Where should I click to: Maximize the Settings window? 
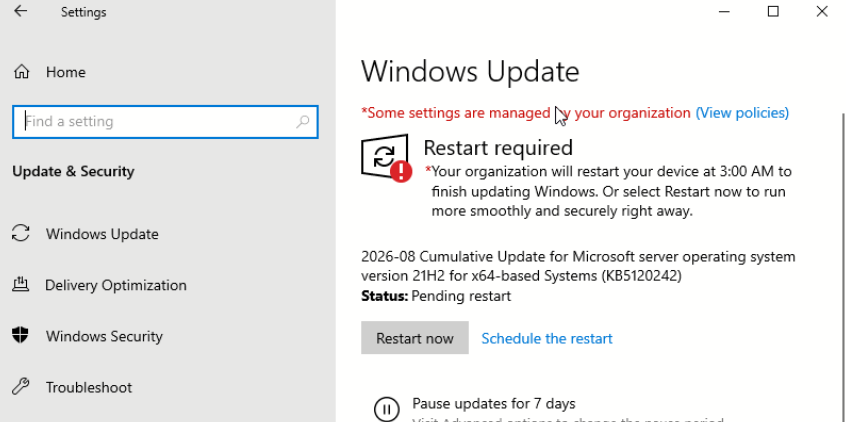(773, 11)
